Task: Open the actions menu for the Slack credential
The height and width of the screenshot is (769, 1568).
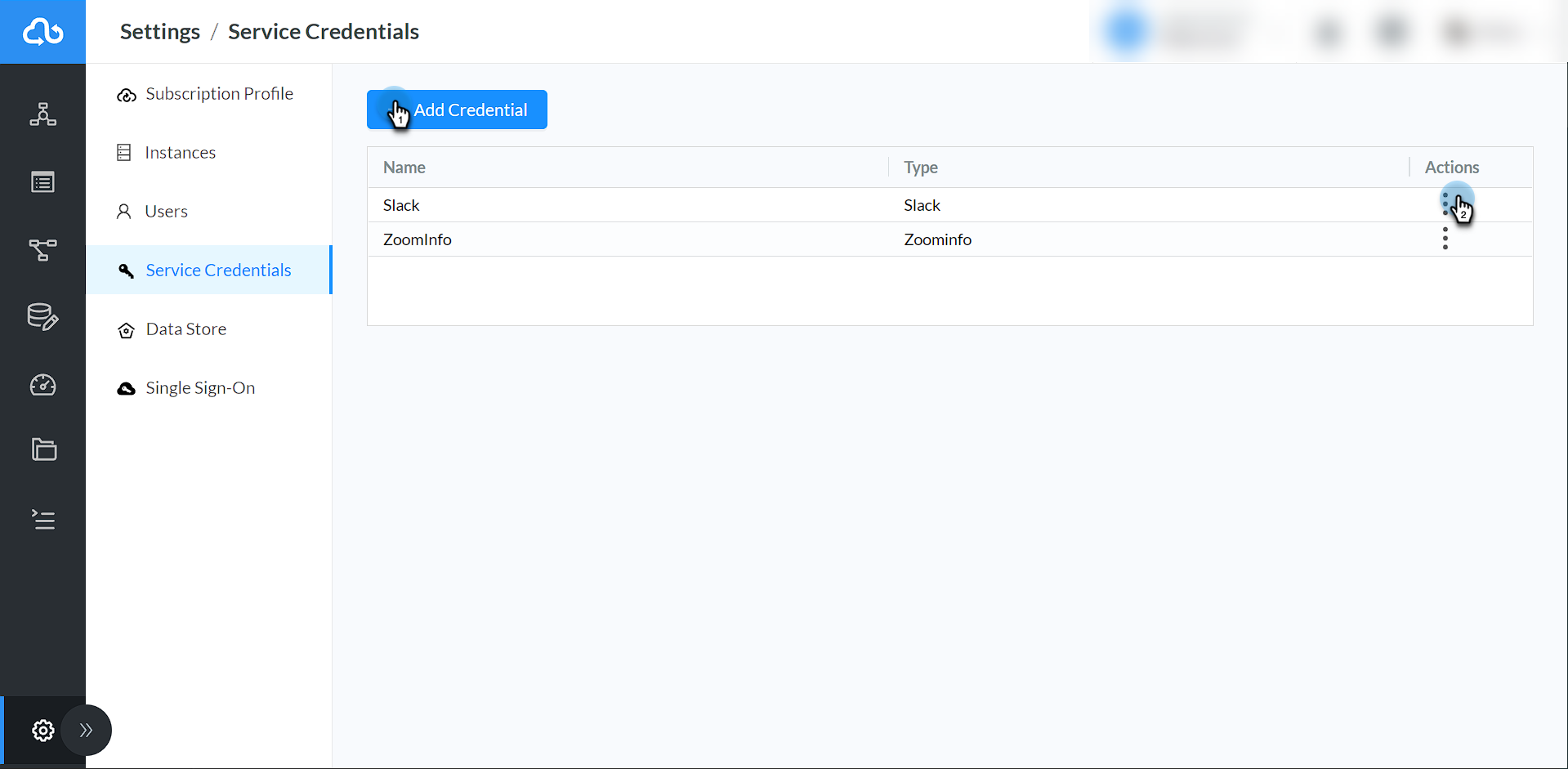Action: [x=1445, y=204]
